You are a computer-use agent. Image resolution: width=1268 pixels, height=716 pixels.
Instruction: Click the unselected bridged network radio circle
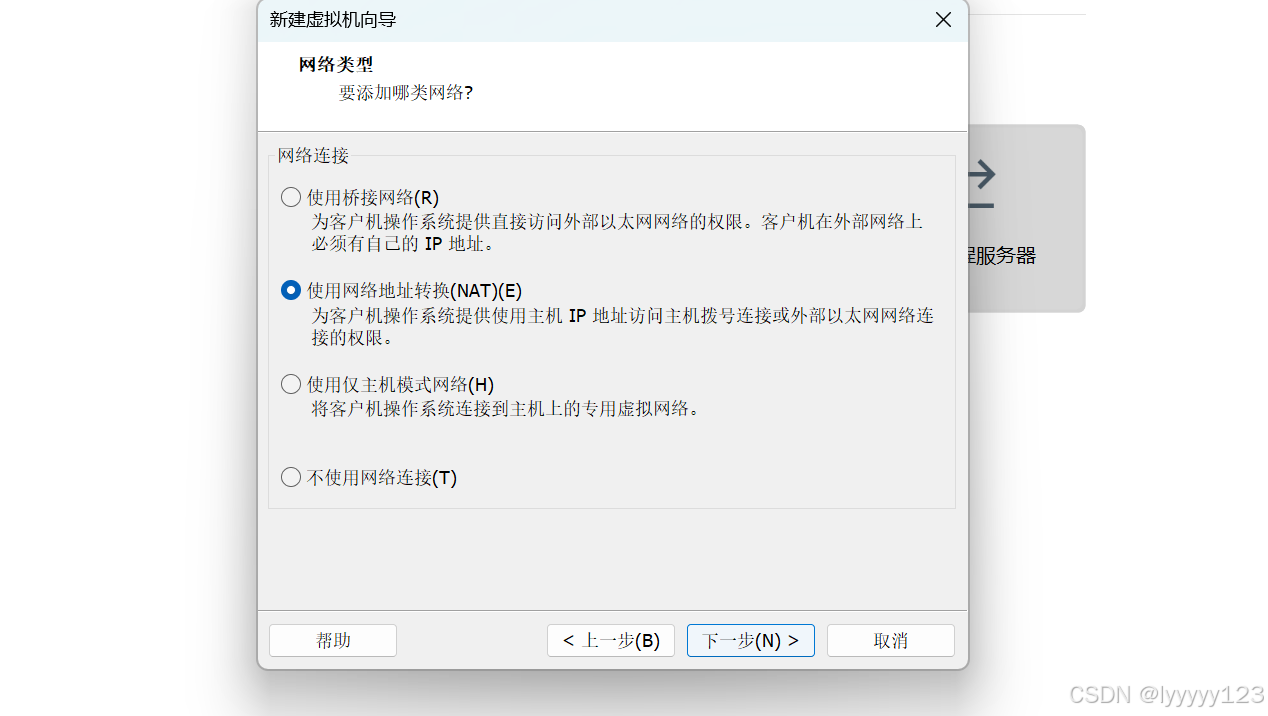tap(290, 197)
